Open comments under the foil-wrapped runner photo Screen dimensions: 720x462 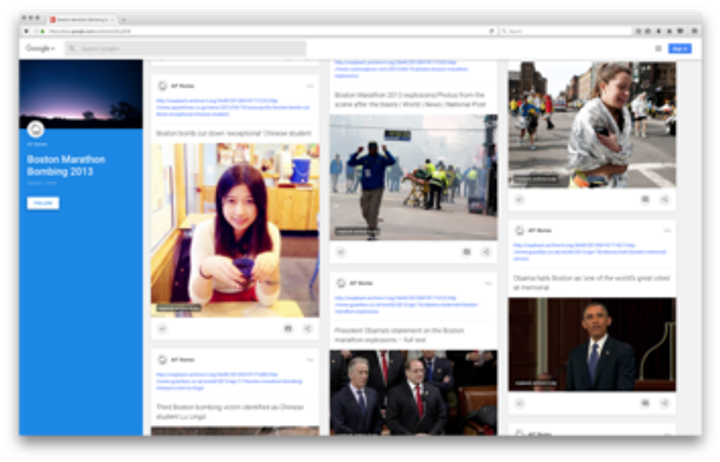click(645, 199)
